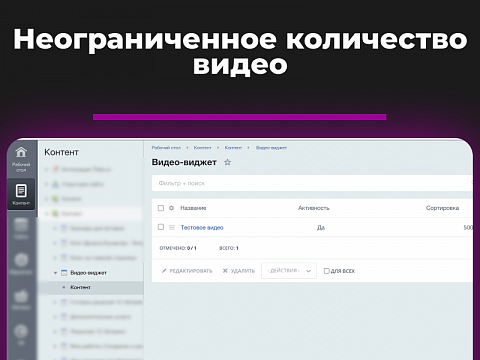This screenshot has height=360, width=480.
Task: Open the Рабочий стол home icon
Action: point(21,152)
